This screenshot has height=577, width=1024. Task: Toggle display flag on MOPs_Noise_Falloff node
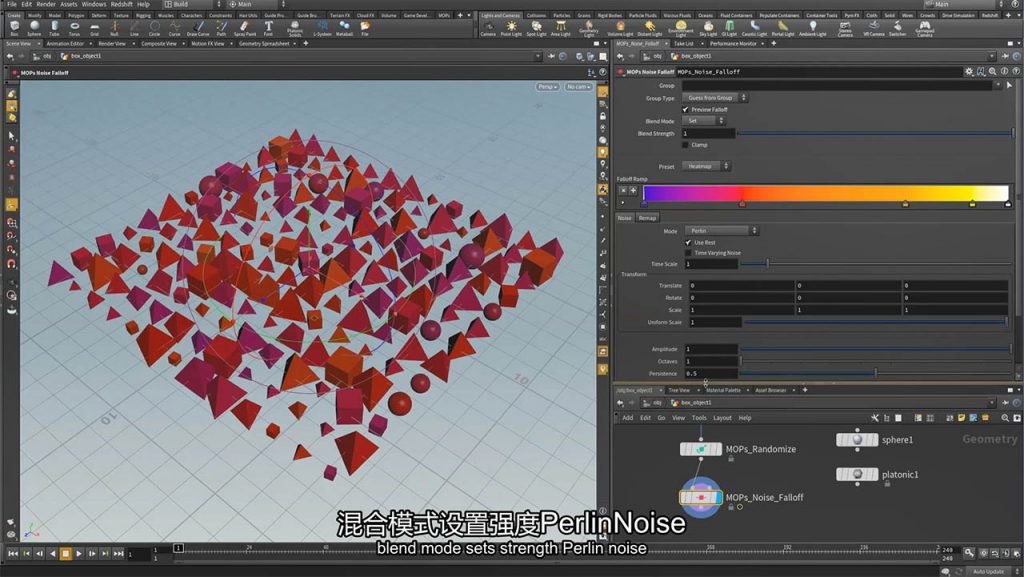pyautogui.click(x=718, y=498)
